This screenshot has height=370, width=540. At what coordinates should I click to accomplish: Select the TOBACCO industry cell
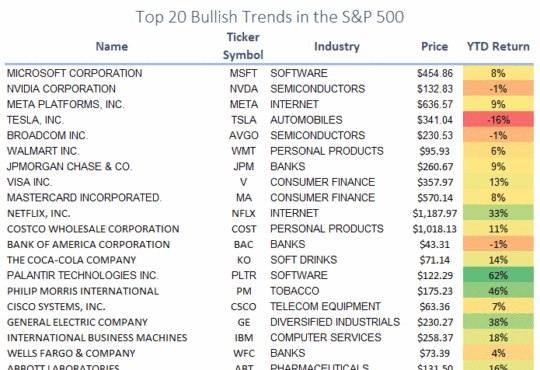[x=294, y=291]
